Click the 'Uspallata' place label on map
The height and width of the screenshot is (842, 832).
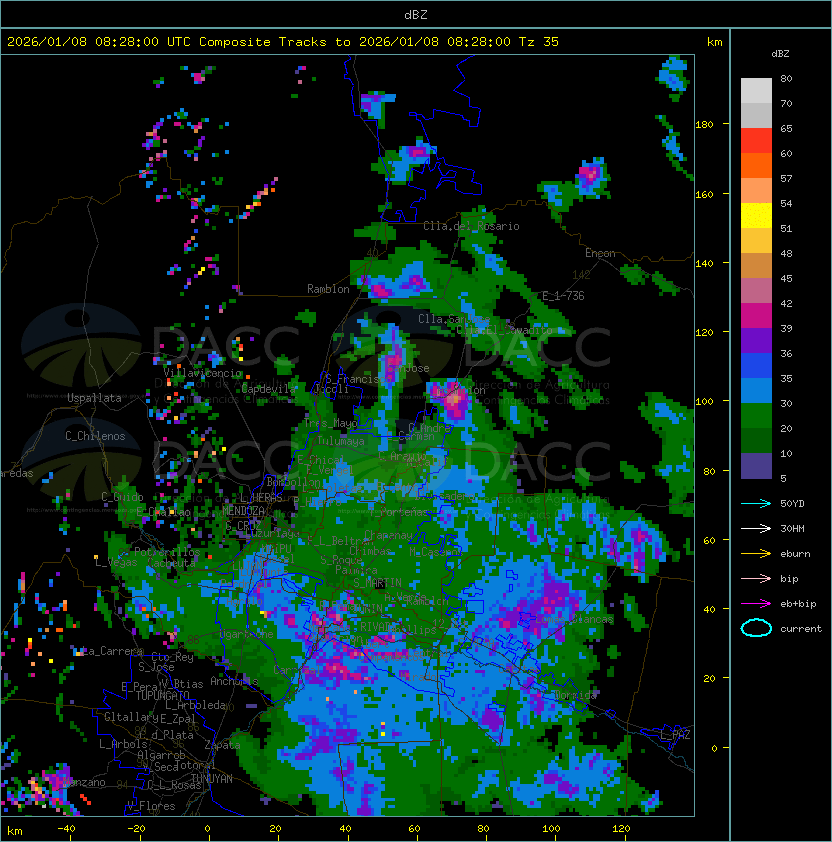(x=94, y=398)
